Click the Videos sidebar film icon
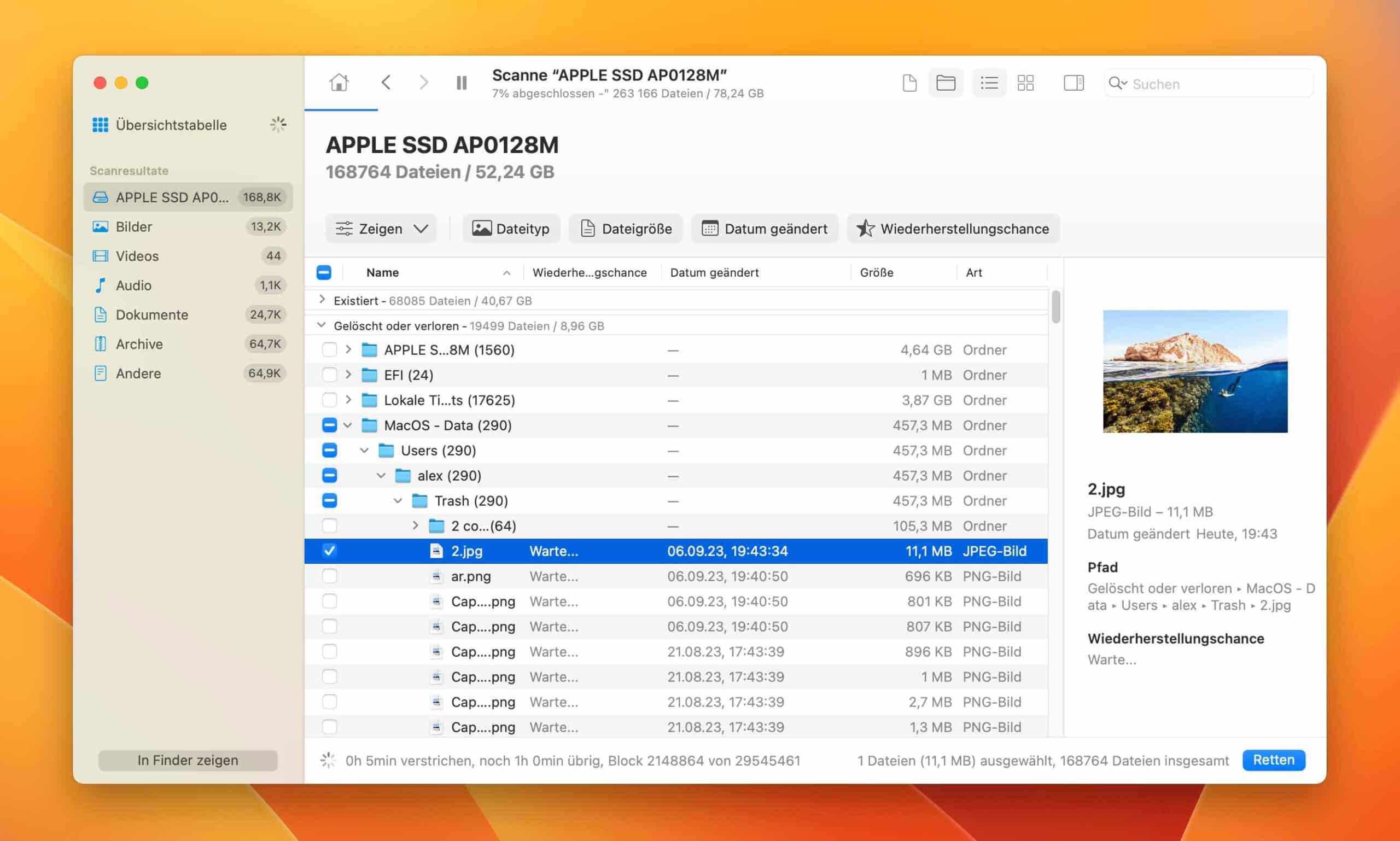Viewport: 1400px width, 841px height. 100,256
